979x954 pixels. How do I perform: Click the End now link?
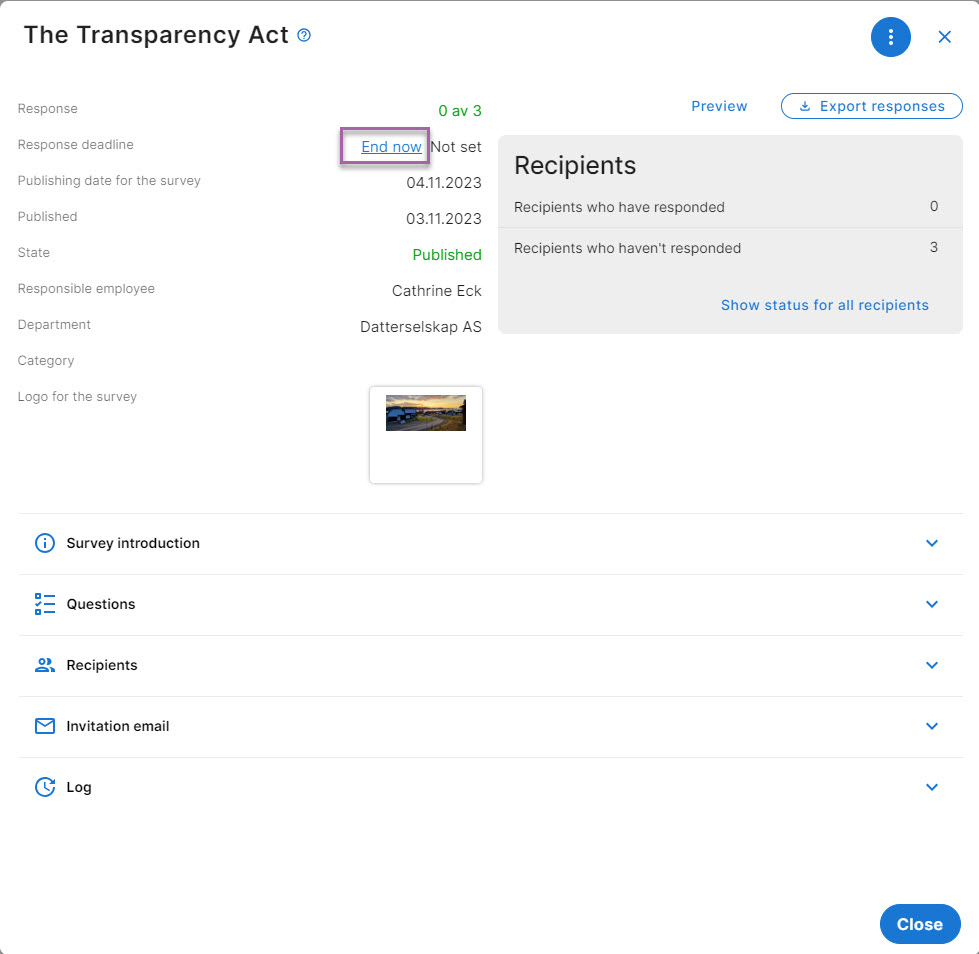pos(391,147)
